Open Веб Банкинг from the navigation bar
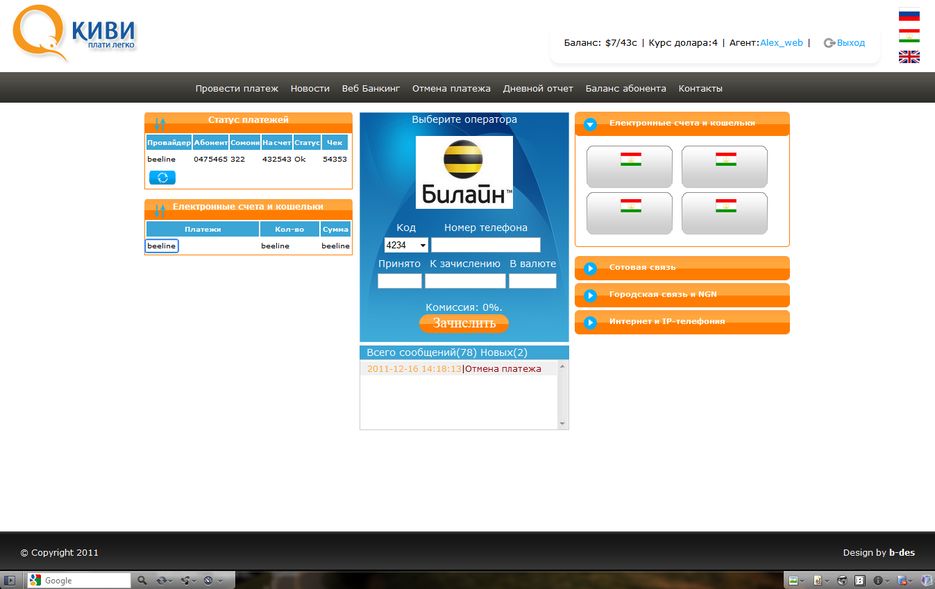Viewport: 935px width, 589px height. pos(371,88)
